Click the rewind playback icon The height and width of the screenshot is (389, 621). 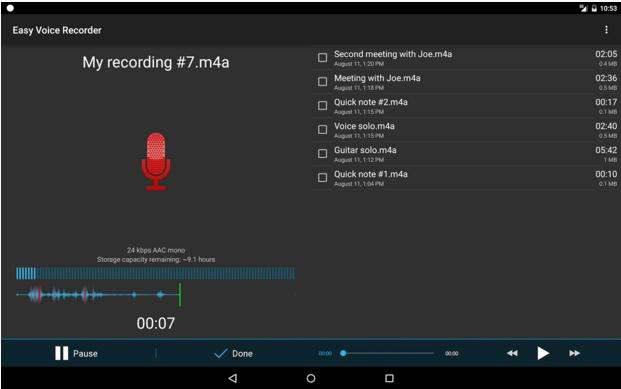pyautogui.click(x=512, y=353)
